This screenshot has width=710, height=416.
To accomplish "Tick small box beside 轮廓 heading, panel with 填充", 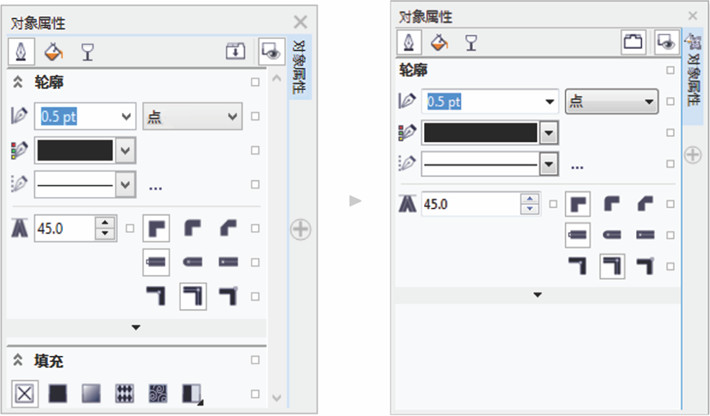I will (x=255, y=82).
